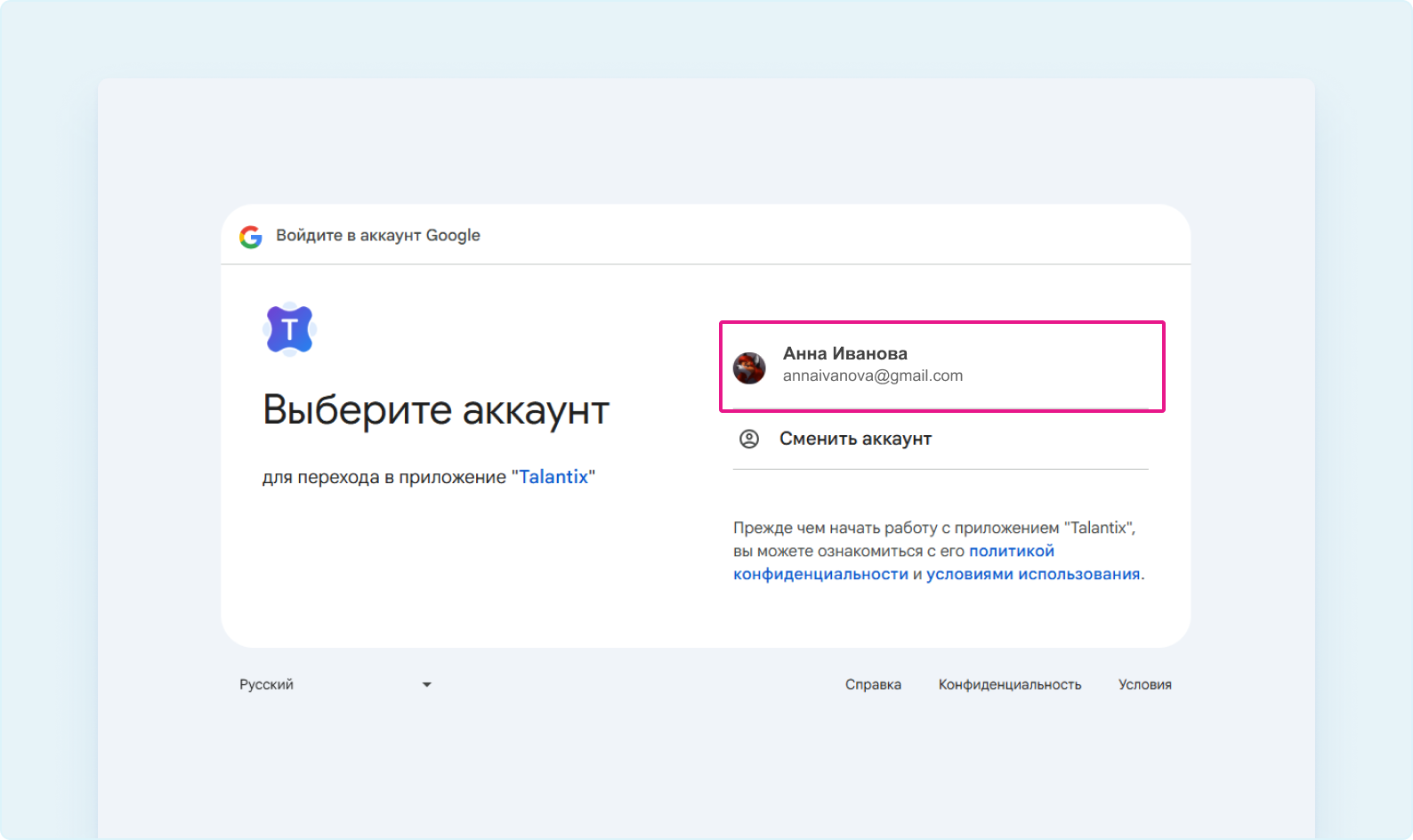Open the Talantix app name link
1413x840 pixels.
(553, 477)
